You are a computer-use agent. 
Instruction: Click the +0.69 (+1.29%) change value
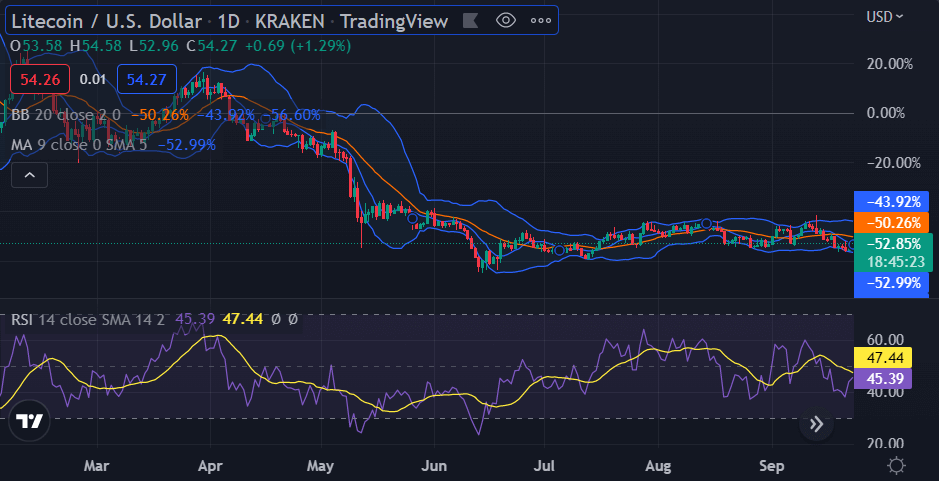[x=300, y=46]
